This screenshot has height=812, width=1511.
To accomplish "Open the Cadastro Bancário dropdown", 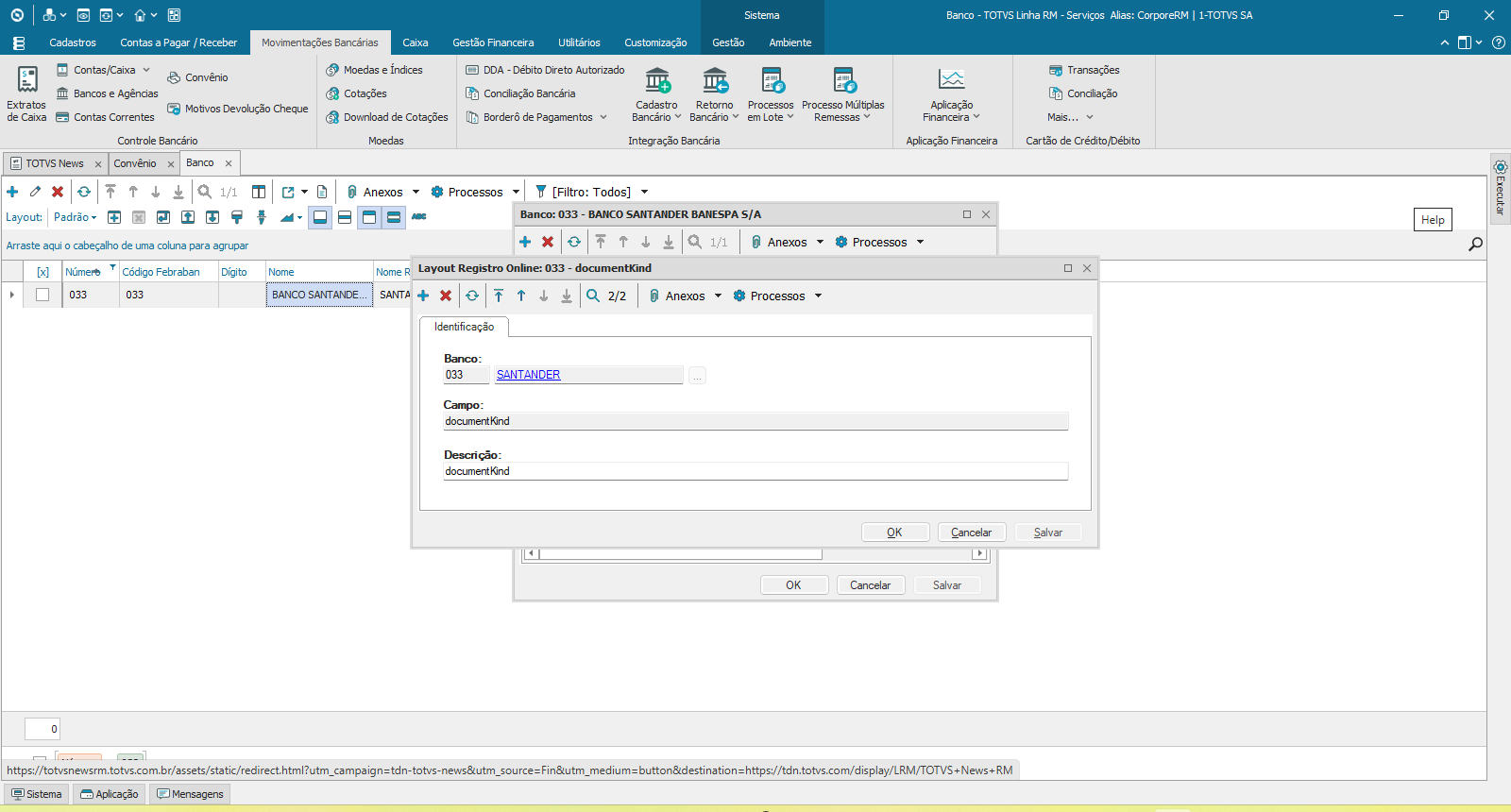I will click(656, 94).
